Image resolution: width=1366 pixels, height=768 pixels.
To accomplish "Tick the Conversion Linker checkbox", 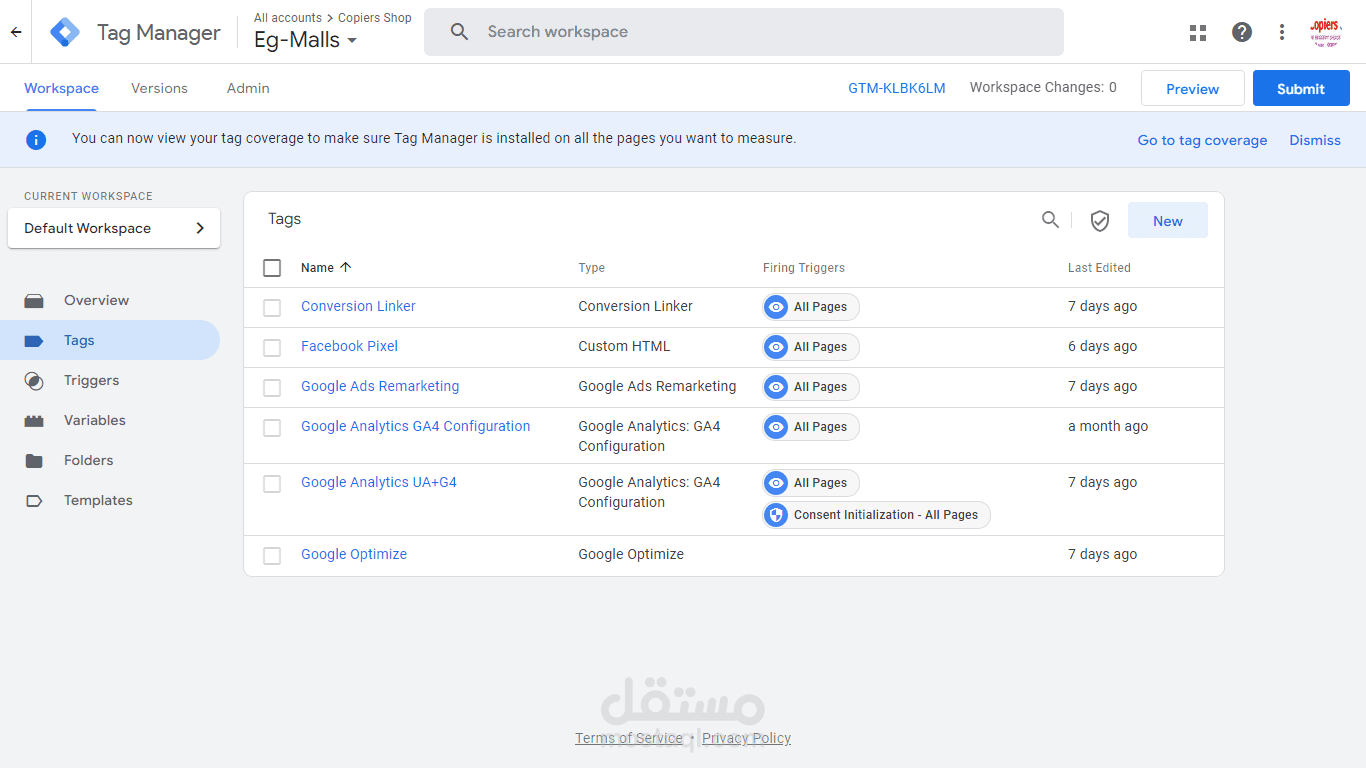I will 272,307.
